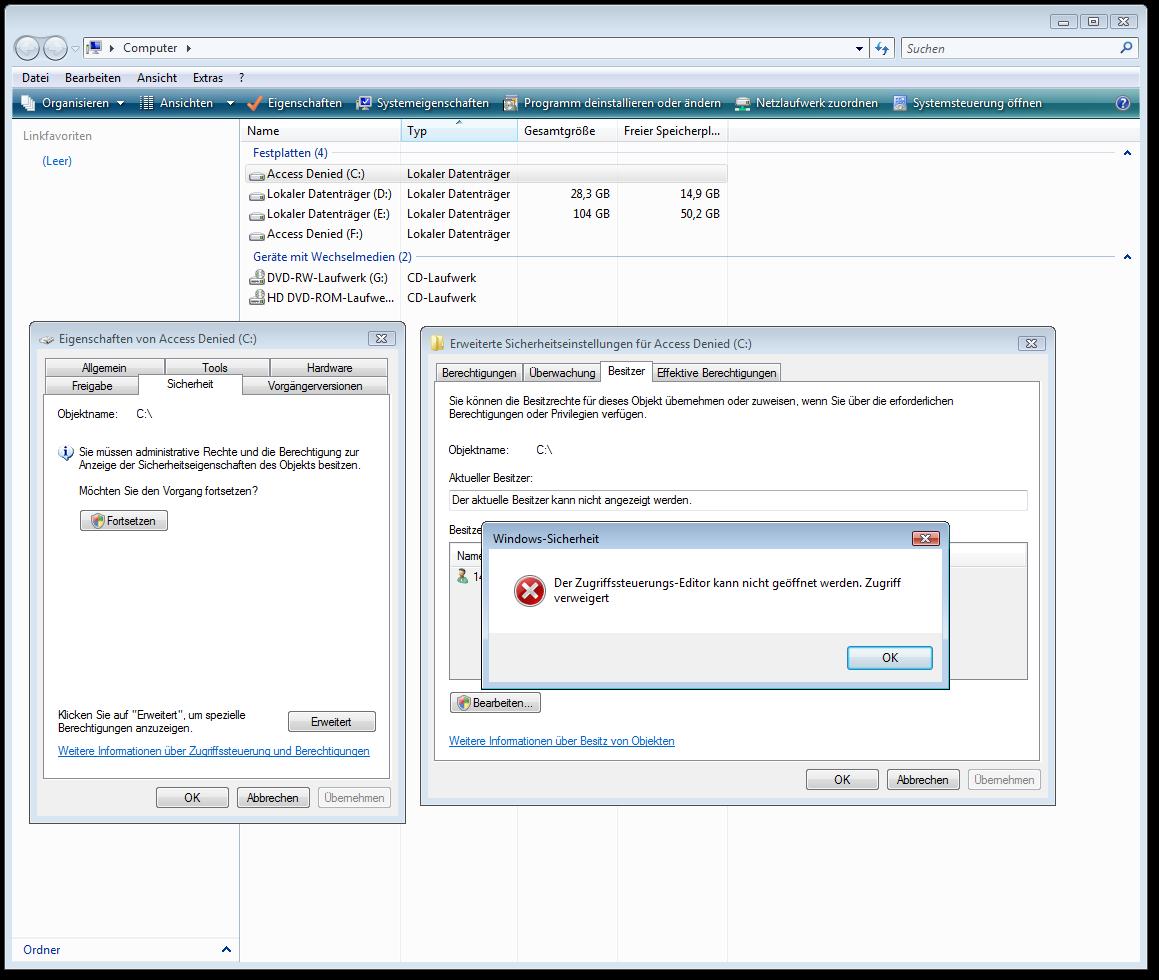Switch to the Vorgängerversionen tab
Screen dimensions: 1159x980
pyautogui.click(x=315, y=386)
